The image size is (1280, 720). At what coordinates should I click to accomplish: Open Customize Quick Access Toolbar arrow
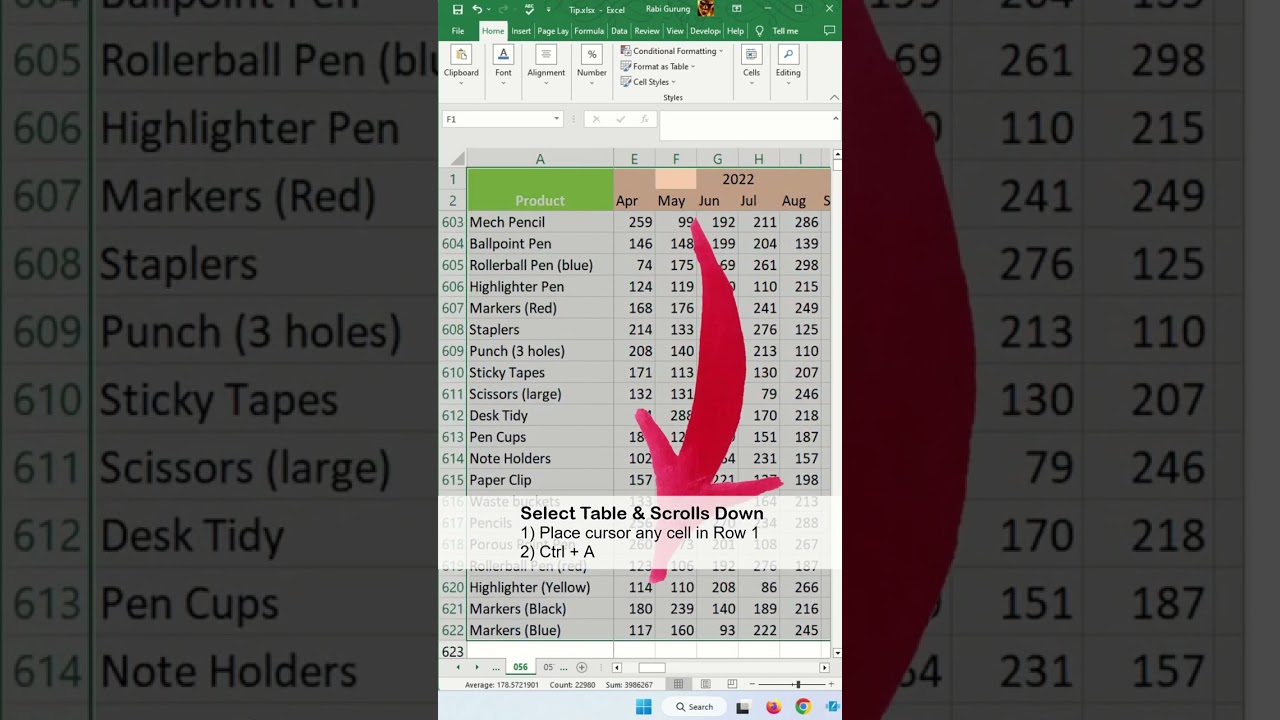coord(548,10)
